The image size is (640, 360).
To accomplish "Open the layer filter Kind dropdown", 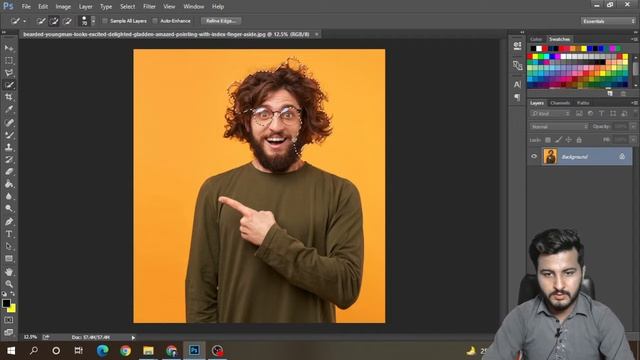I will click(550, 113).
